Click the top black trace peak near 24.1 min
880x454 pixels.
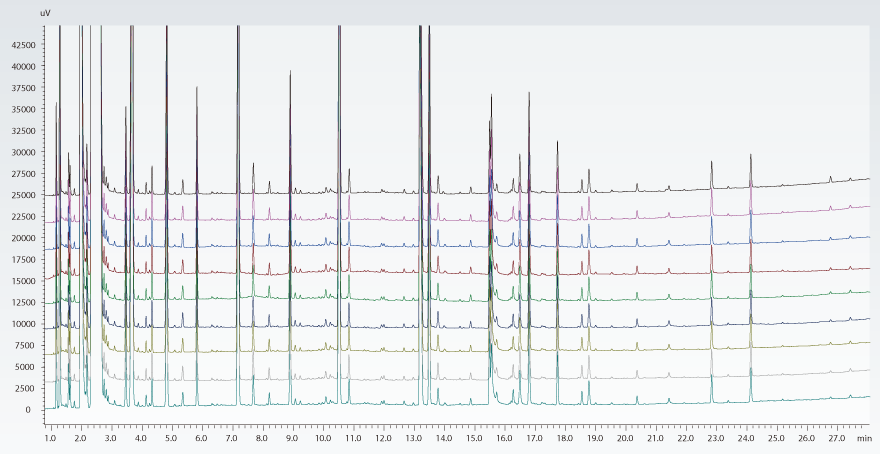point(751,157)
